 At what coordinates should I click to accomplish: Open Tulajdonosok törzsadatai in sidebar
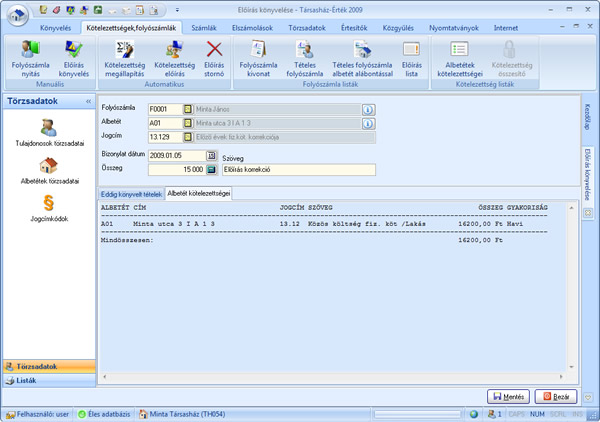(x=50, y=133)
